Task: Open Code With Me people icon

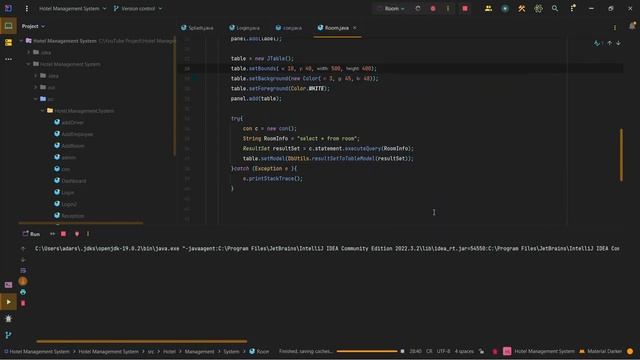Action: (488, 9)
